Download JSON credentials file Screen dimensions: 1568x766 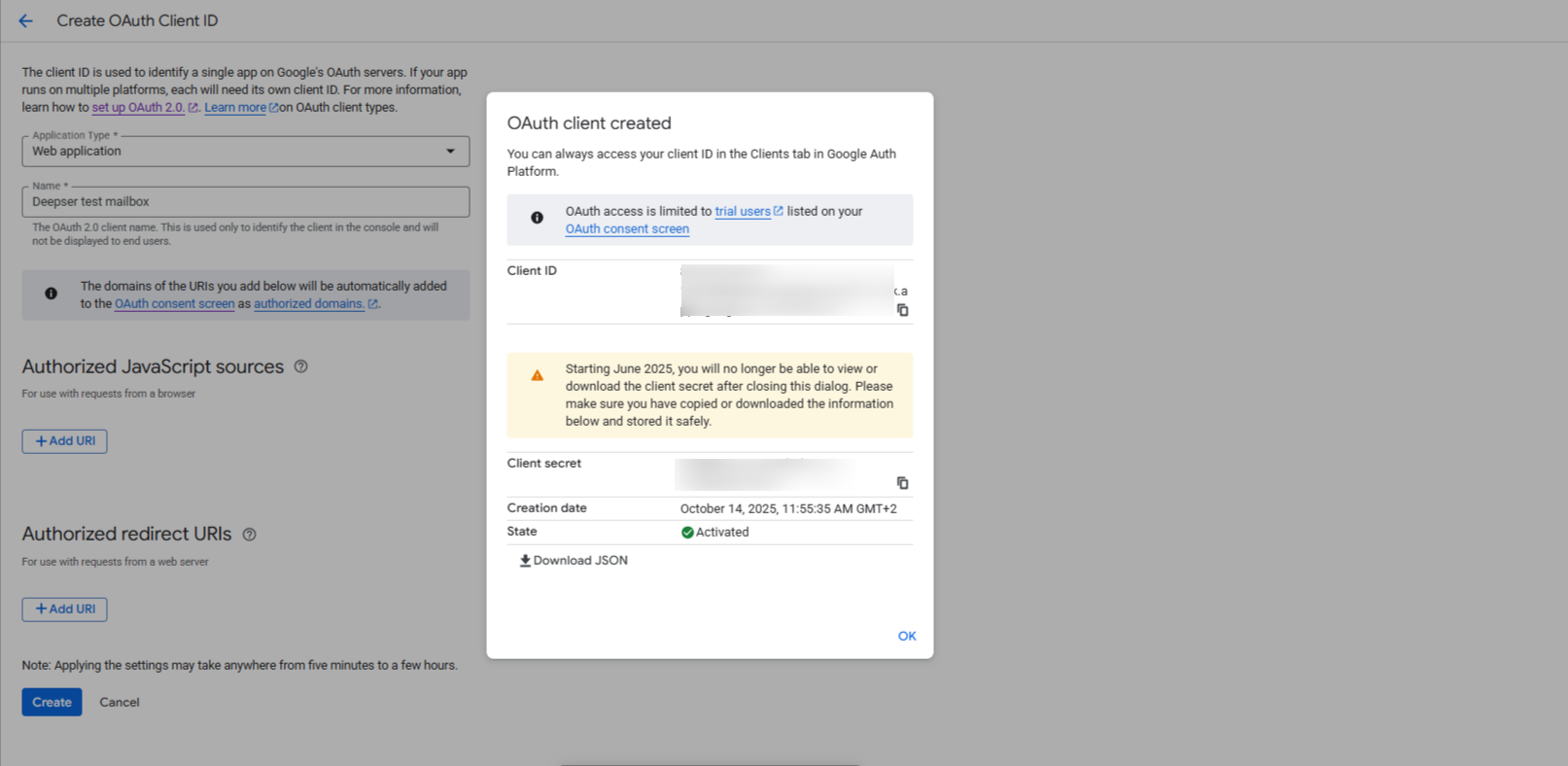pyautogui.click(x=574, y=561)
